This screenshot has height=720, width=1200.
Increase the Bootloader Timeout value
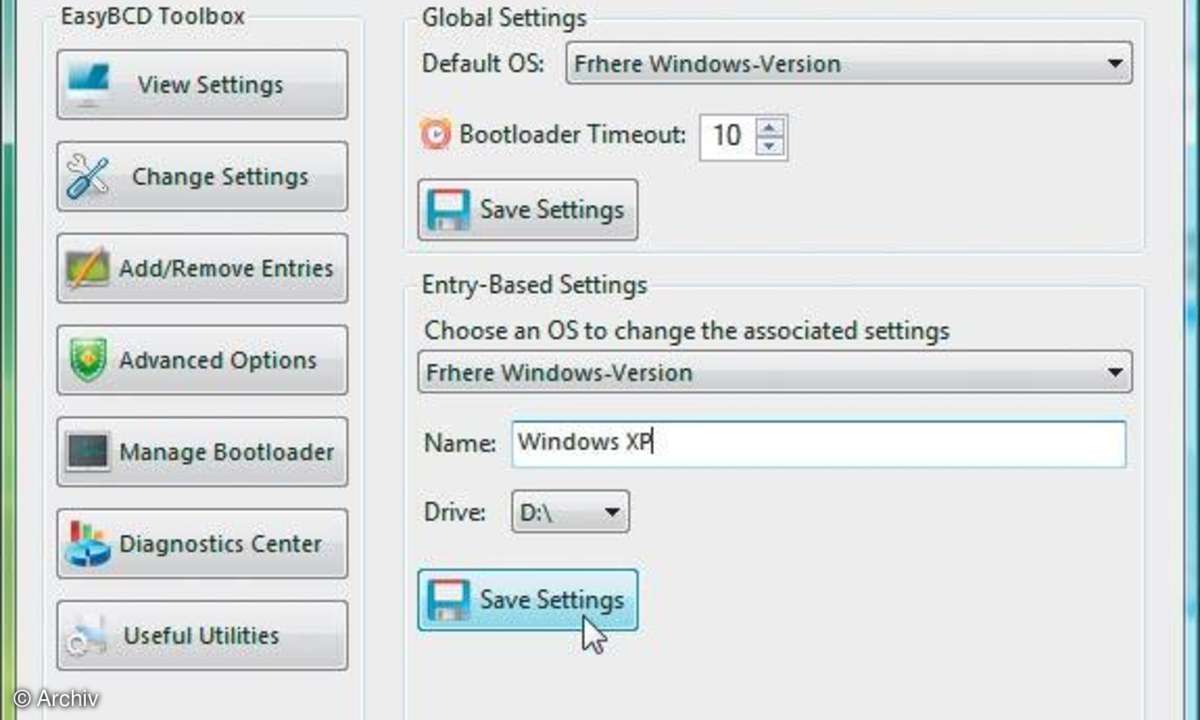[x=768, y=126]
